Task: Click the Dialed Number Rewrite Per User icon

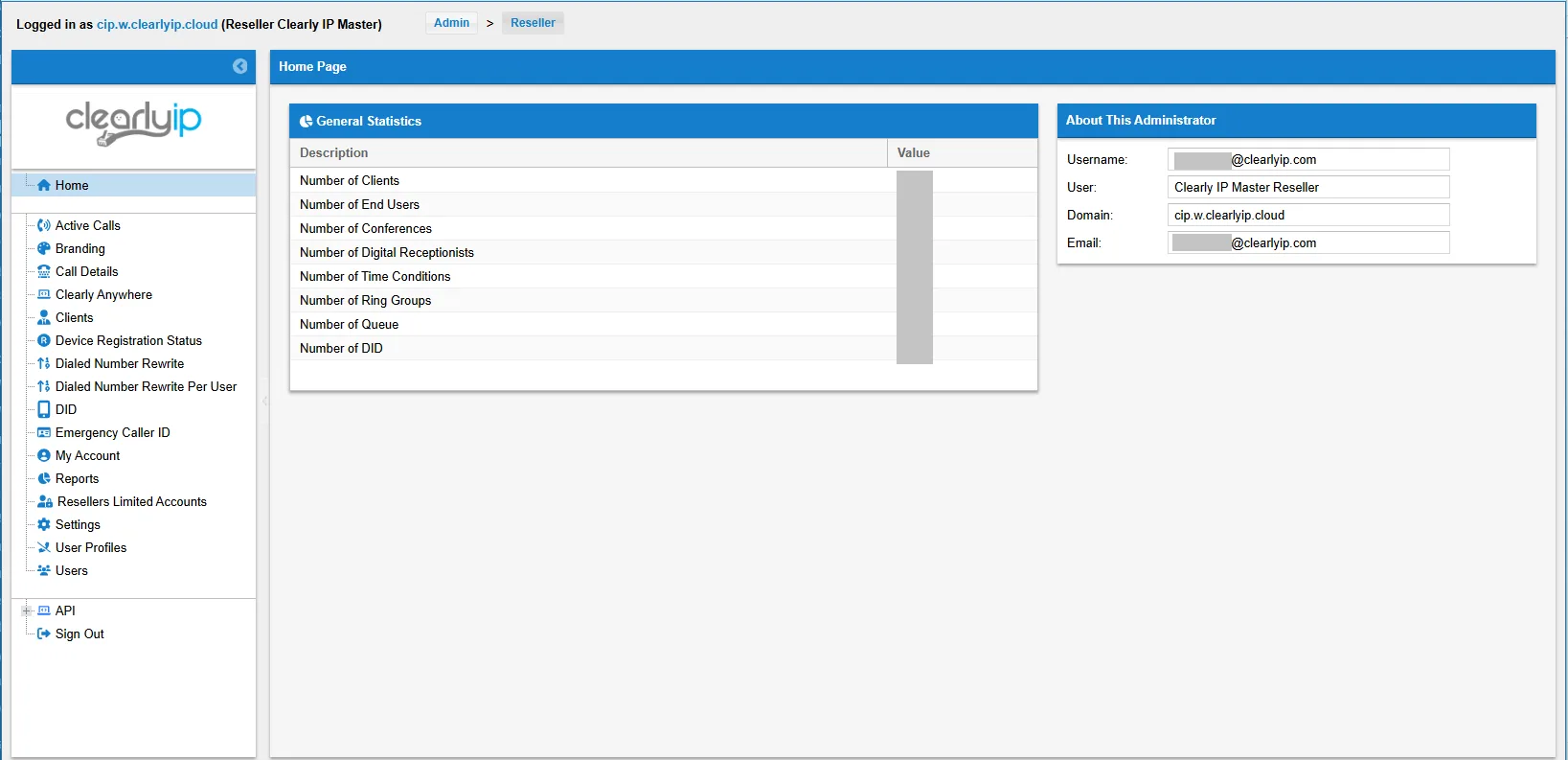Action: point(44,386)
